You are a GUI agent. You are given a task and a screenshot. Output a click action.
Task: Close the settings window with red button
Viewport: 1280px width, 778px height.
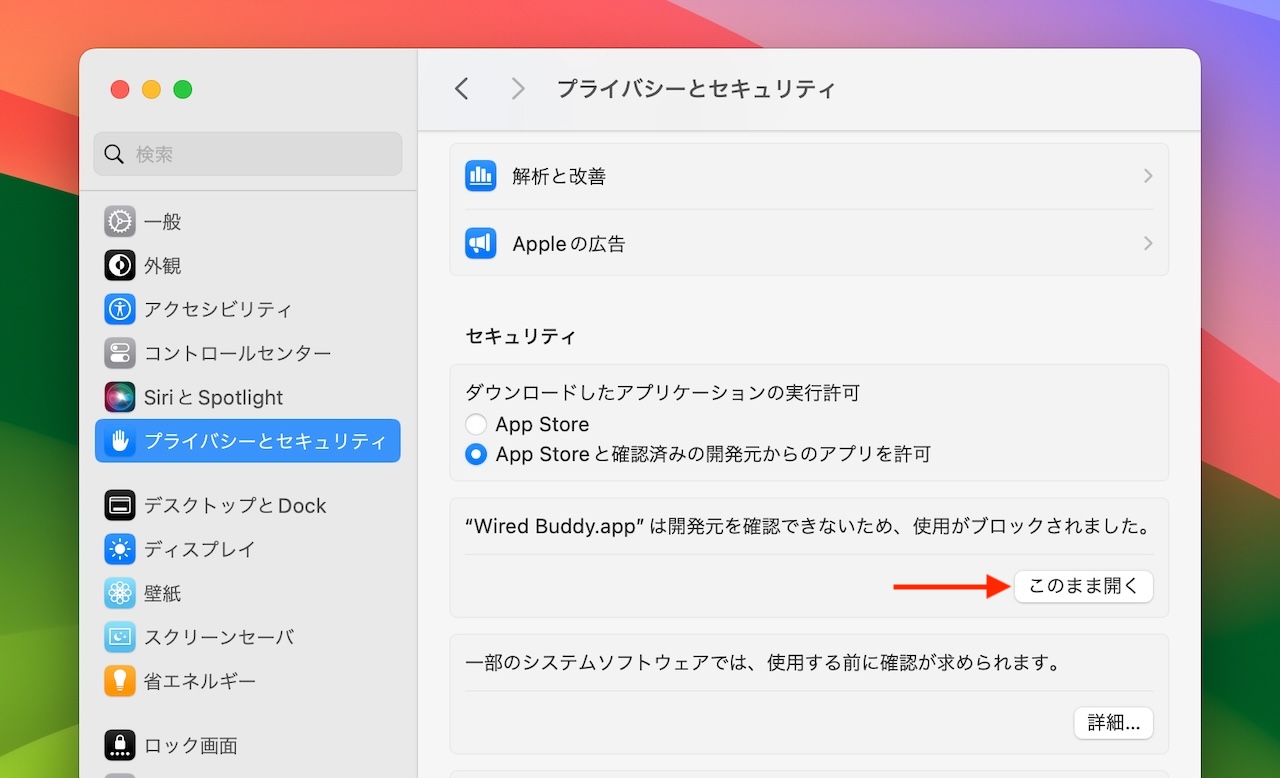pos(120,89)
